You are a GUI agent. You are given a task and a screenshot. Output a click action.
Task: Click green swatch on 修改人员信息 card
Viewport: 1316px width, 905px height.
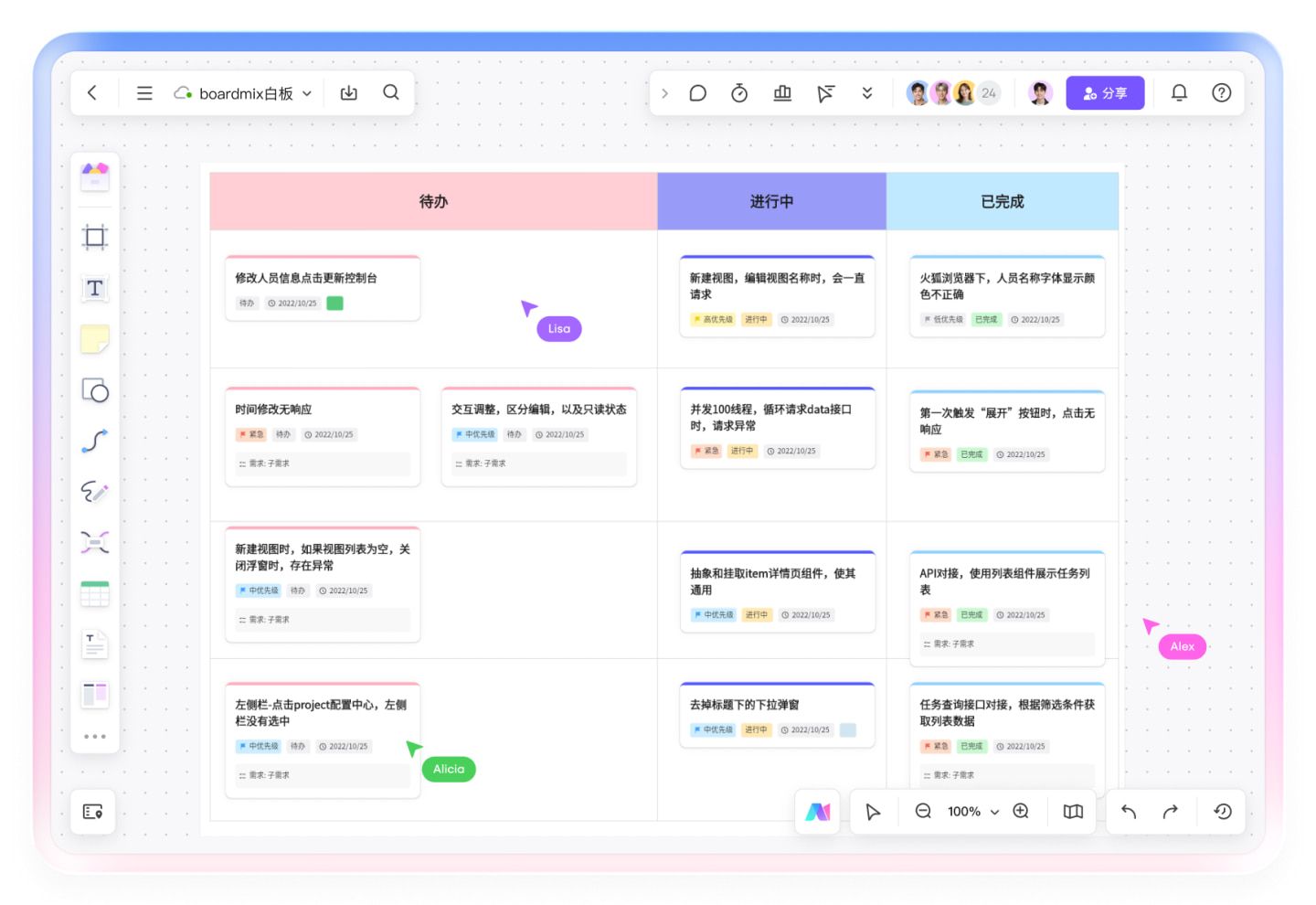click(335, 303)
